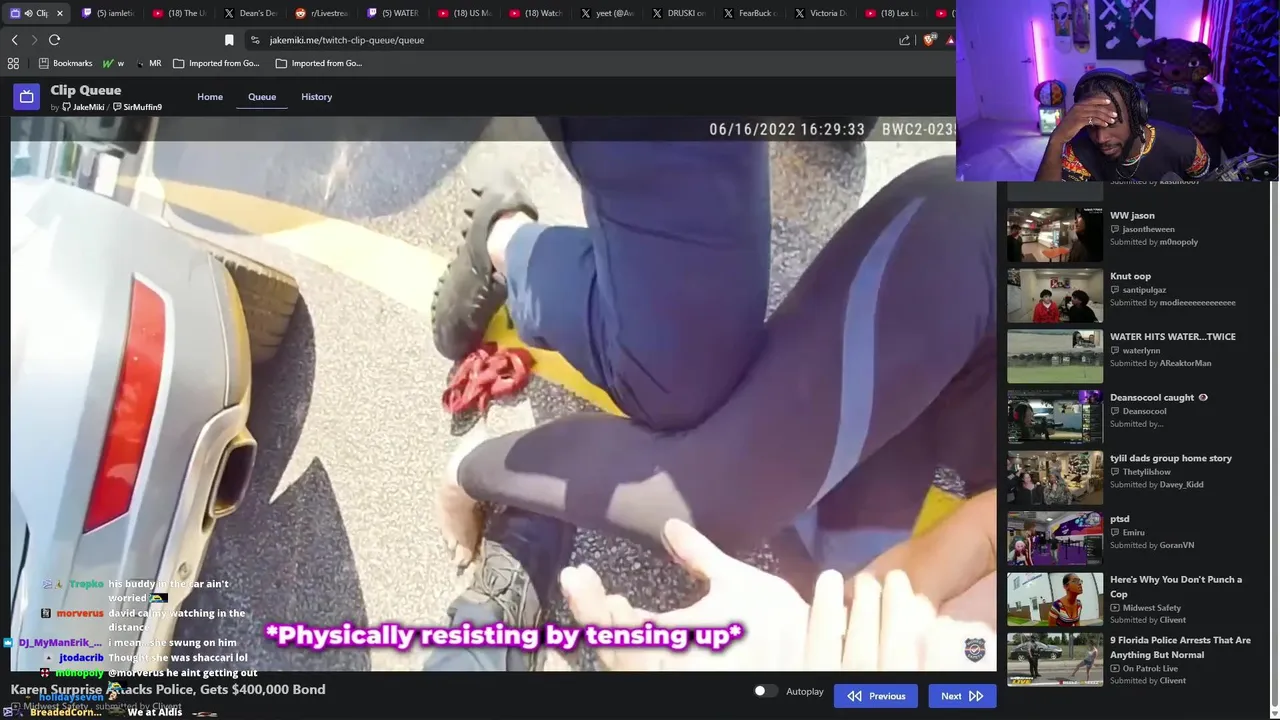Switch to the FearBuck X tab

(x=749, y=13)
